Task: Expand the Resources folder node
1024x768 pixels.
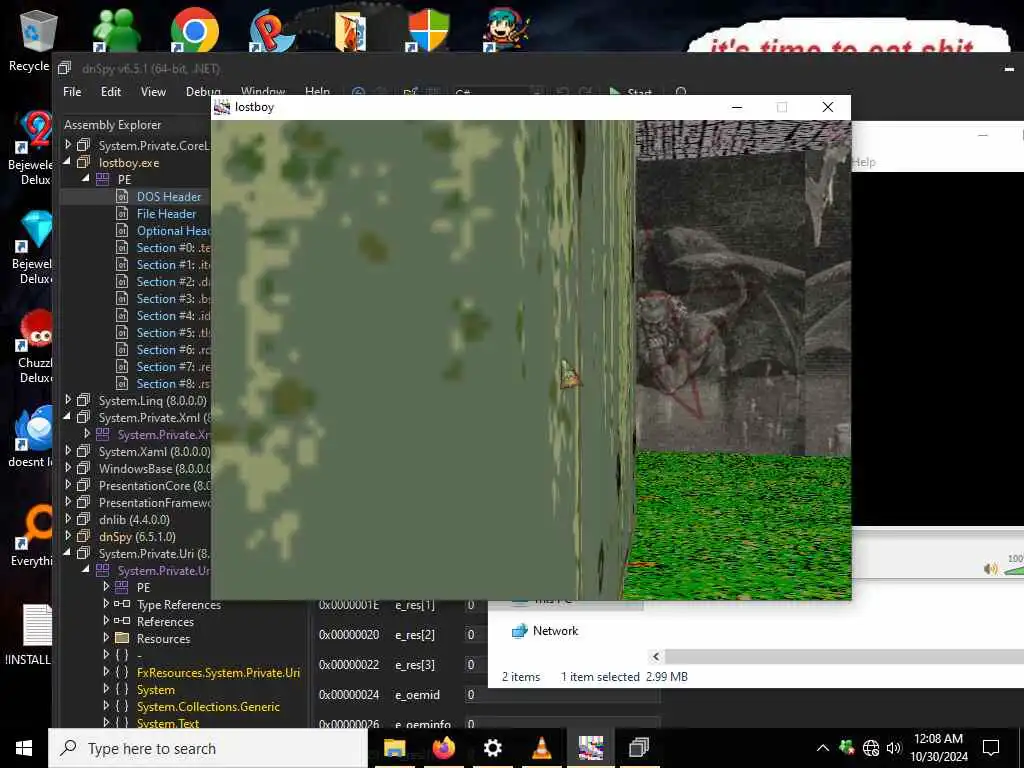Action: coord(106,638)
